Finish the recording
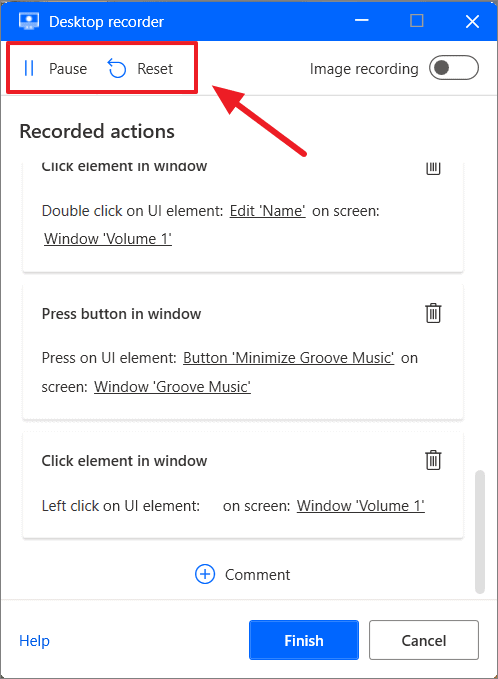The height and width of the screenshot is (679, 498). [304, 640]
